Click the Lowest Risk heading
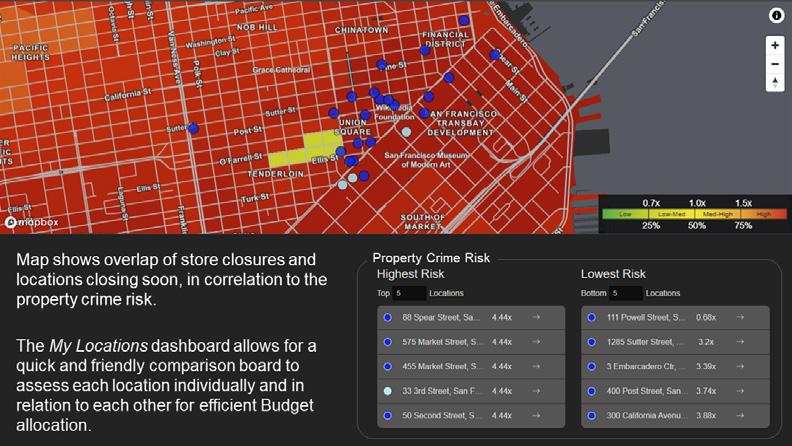Screen dimensions: 792x446 coord(613,274)
